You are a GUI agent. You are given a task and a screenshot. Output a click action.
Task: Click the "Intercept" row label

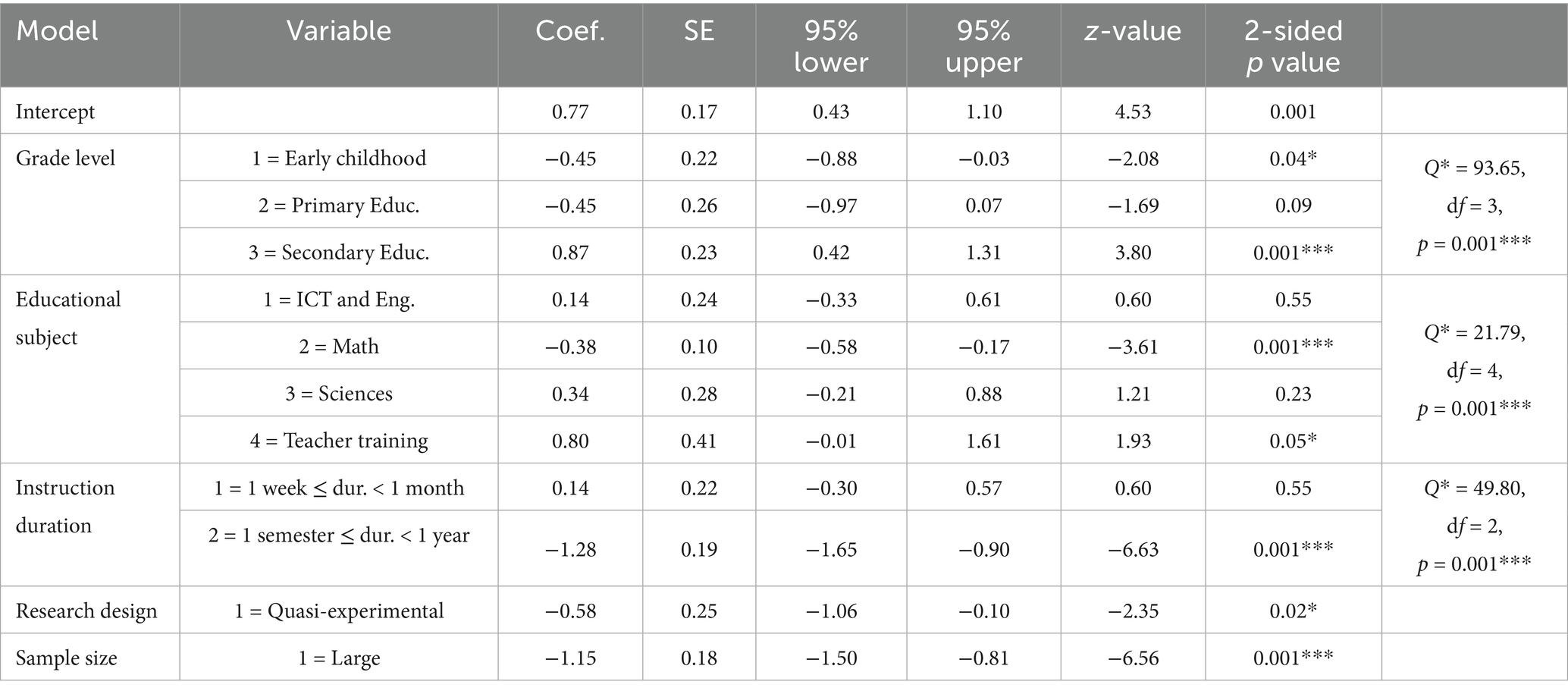[55, 111]
